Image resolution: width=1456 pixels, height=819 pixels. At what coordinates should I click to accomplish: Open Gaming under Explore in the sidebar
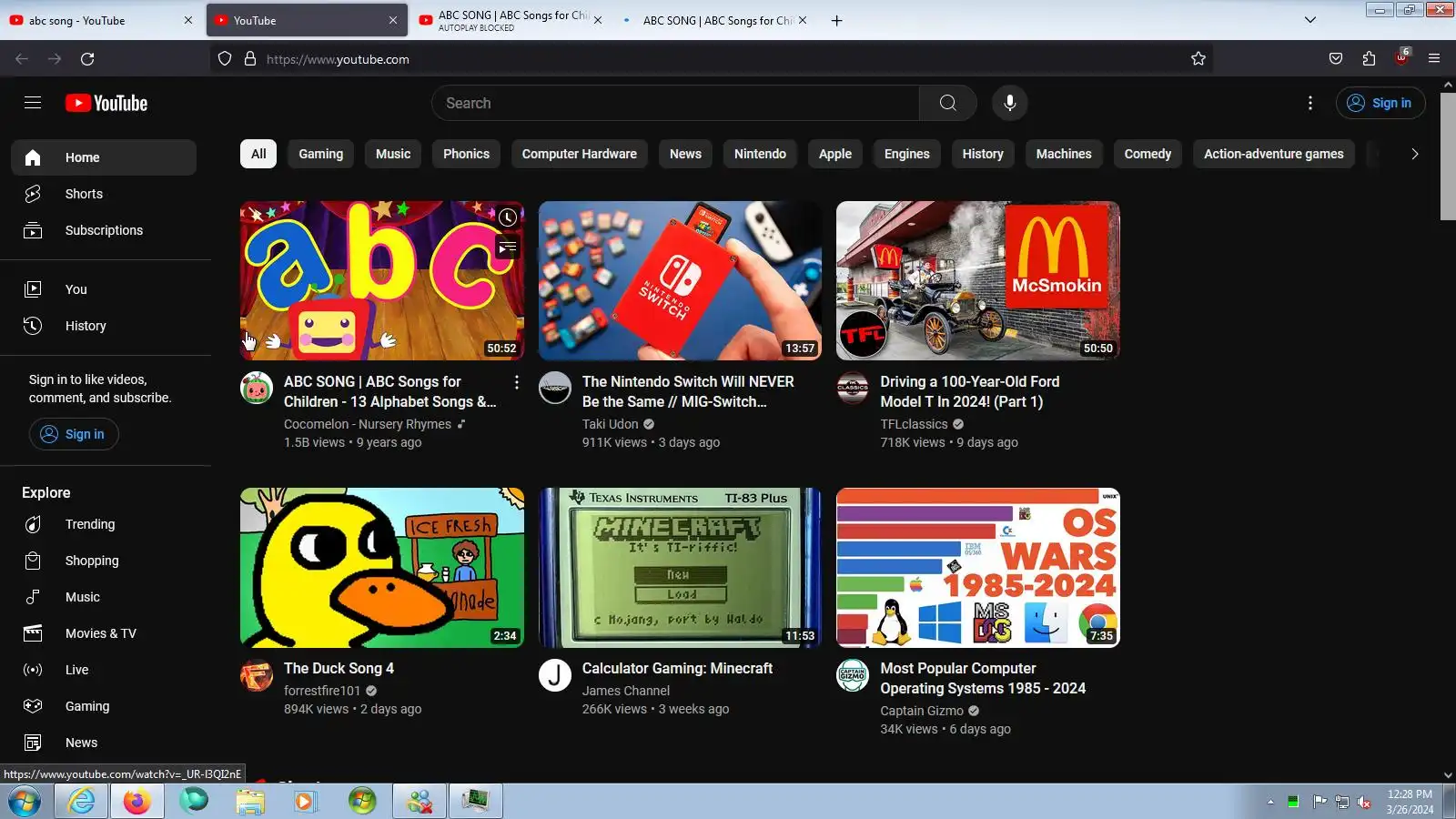(x=104, y=706)
